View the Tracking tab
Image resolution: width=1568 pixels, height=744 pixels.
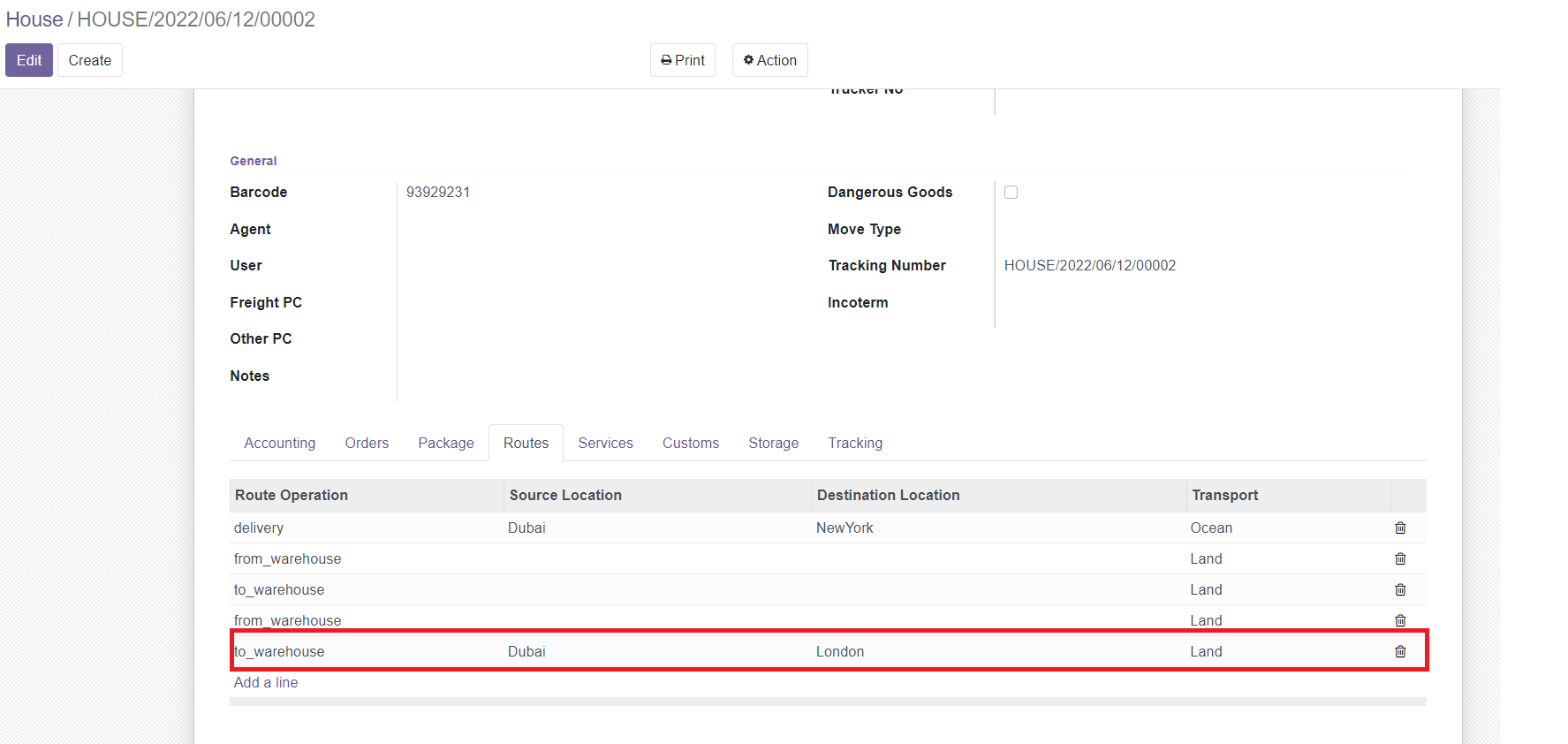[x=855, y=443]
